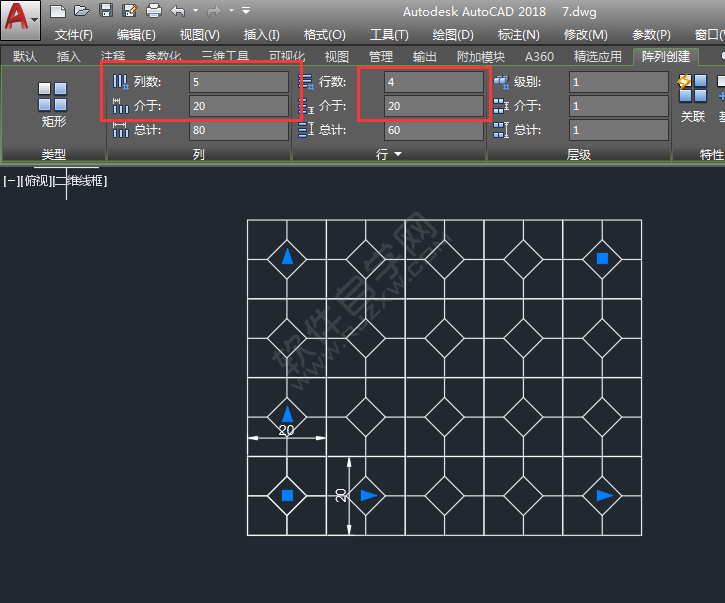Select the 阵列创建 ribbon tab
Viewport: 725px width, 603px height.
(x=666, y=56)
